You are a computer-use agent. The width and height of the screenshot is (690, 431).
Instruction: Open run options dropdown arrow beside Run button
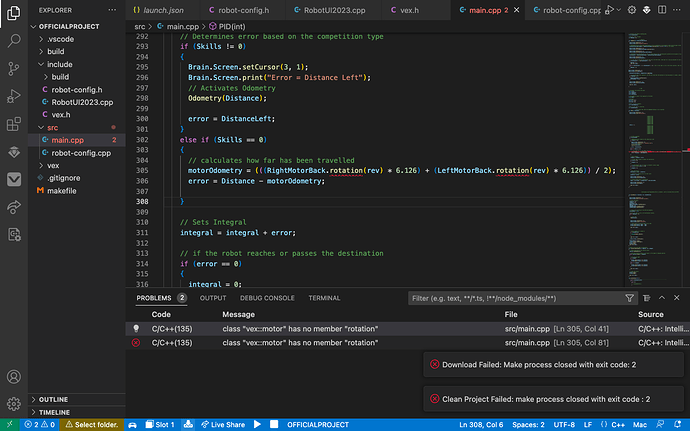pyautogui.click(x=619, y=10)
